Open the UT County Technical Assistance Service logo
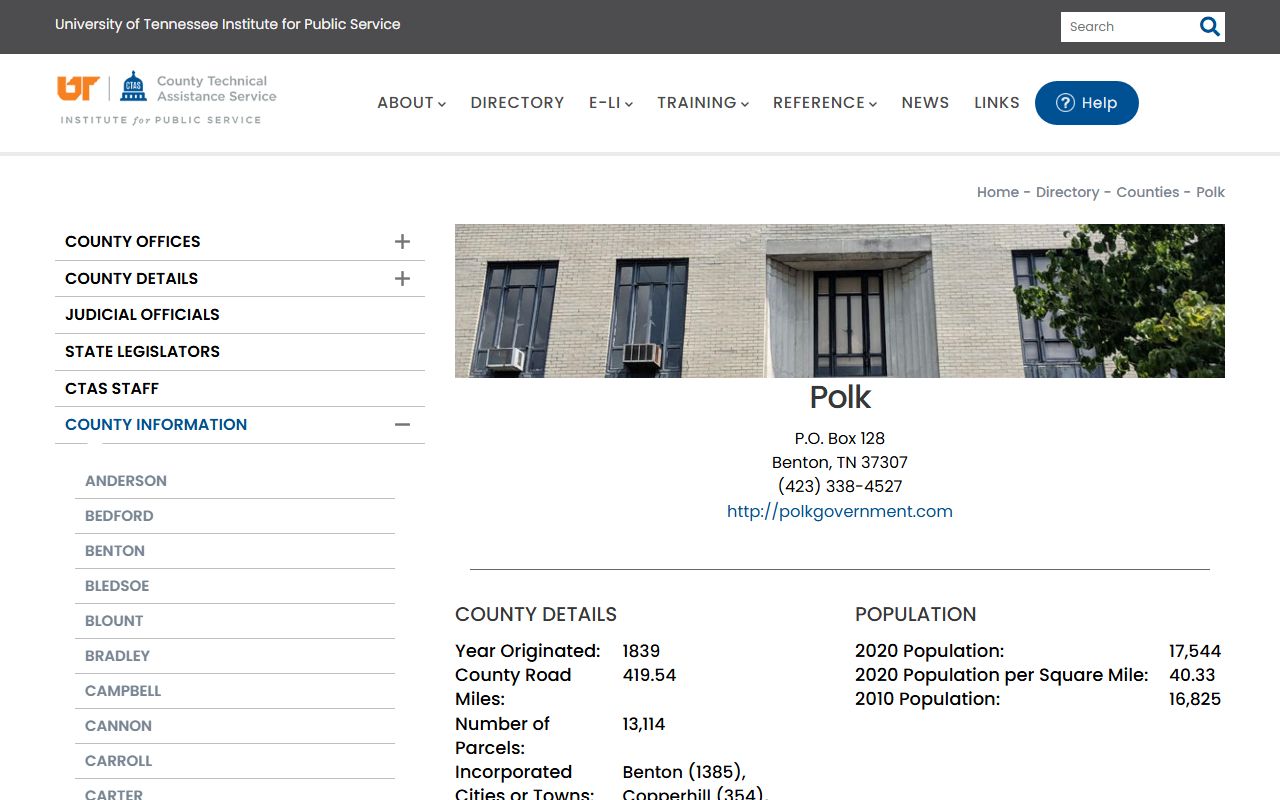 point(167,99)
